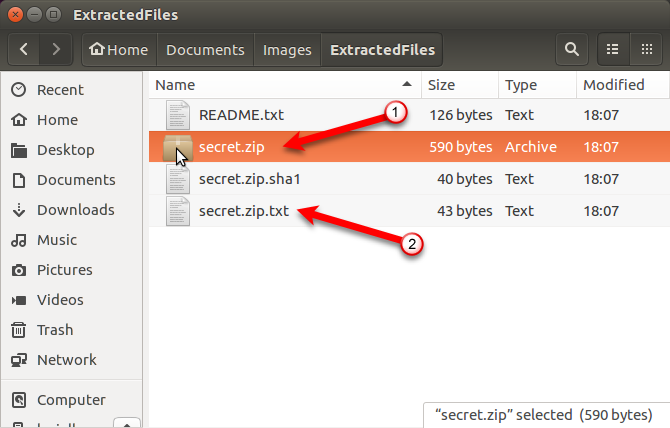Screen dimensions: 670x428
Task: Select the ExtractedFiles path button
Action: (x=382, y=50)
